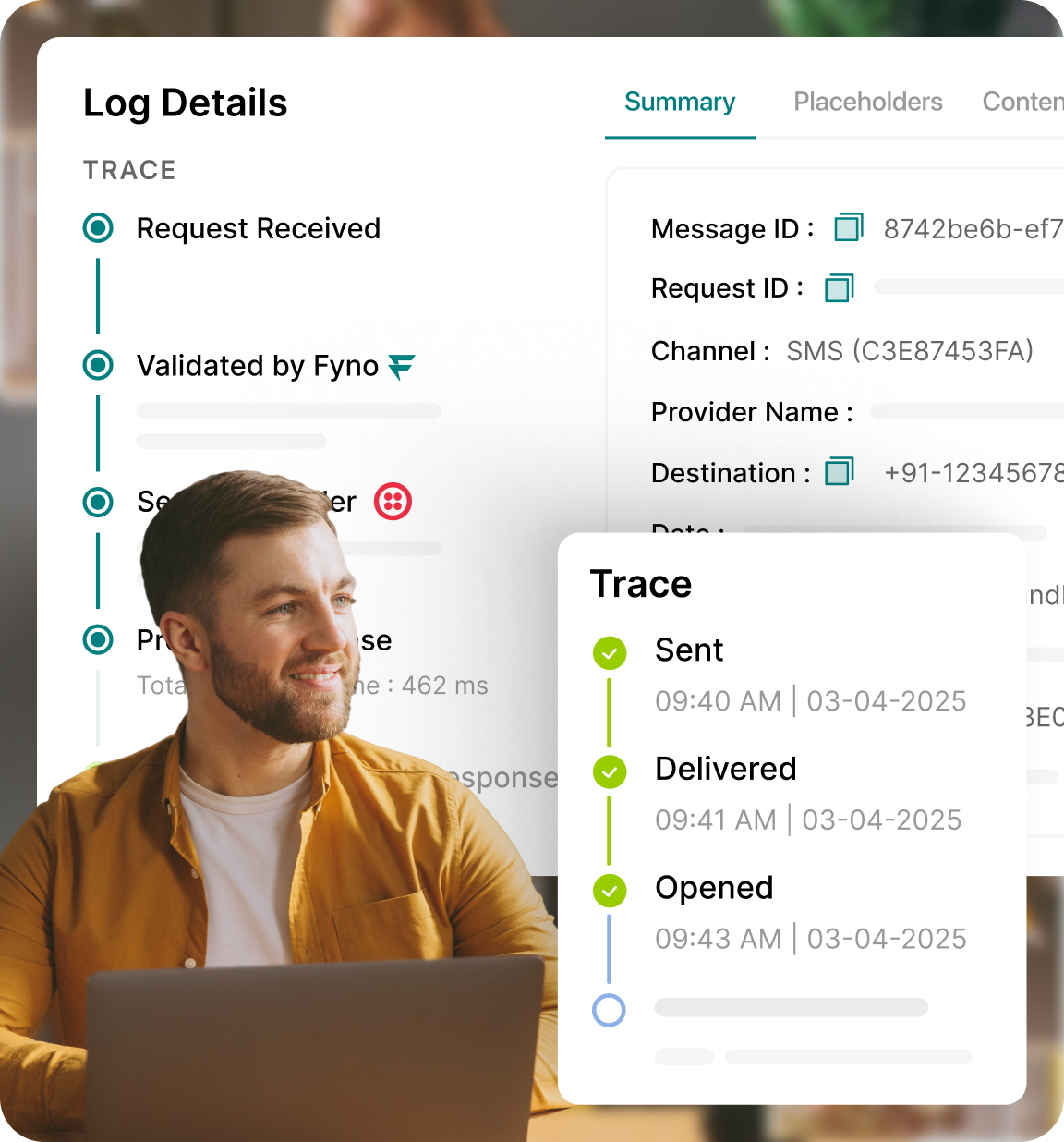Click the Fyno logo icon
The height and width of the screenshot is (1142, 1064).
point(402,367)
